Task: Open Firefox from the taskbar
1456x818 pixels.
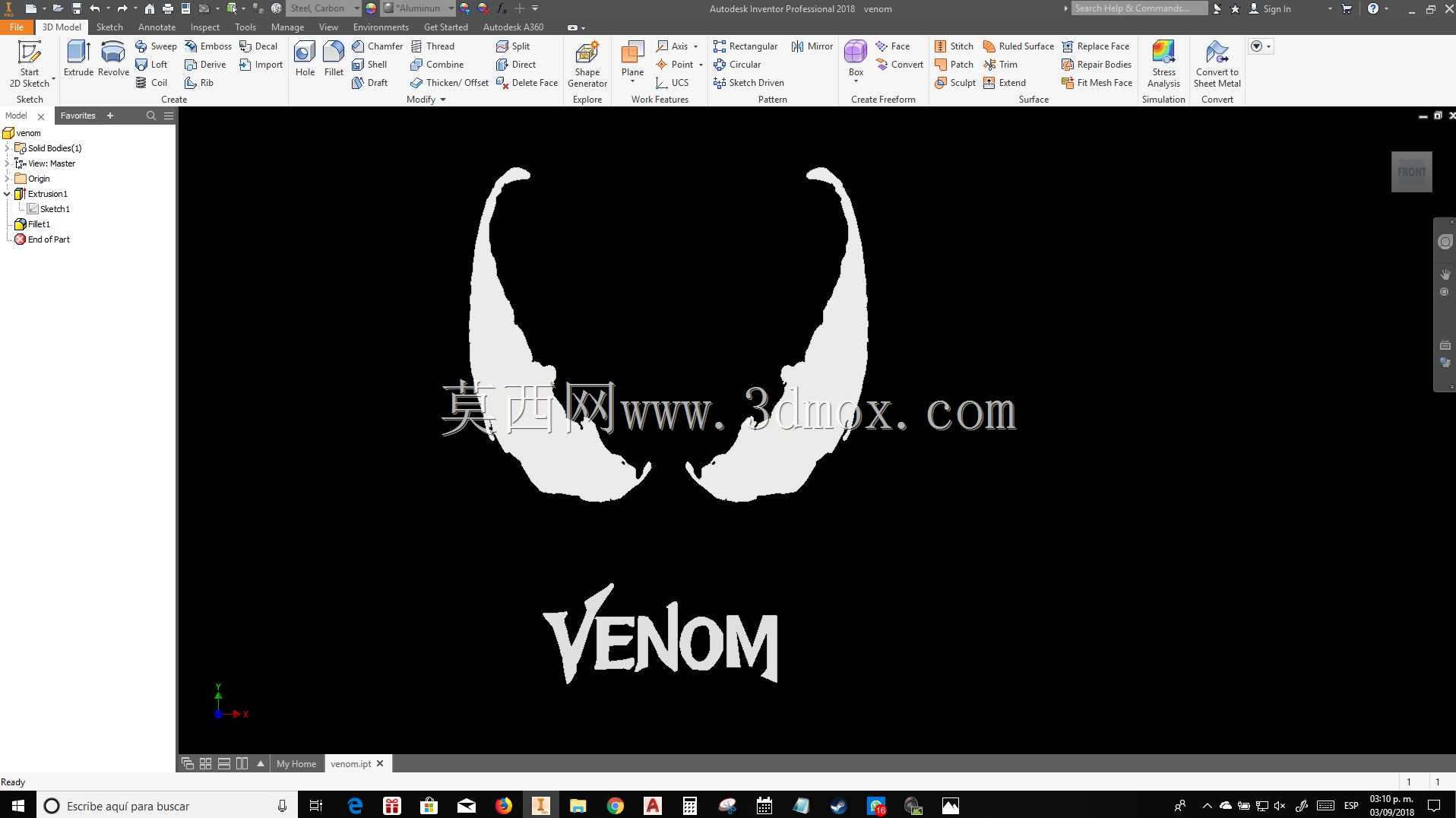Action: (504, 806)
